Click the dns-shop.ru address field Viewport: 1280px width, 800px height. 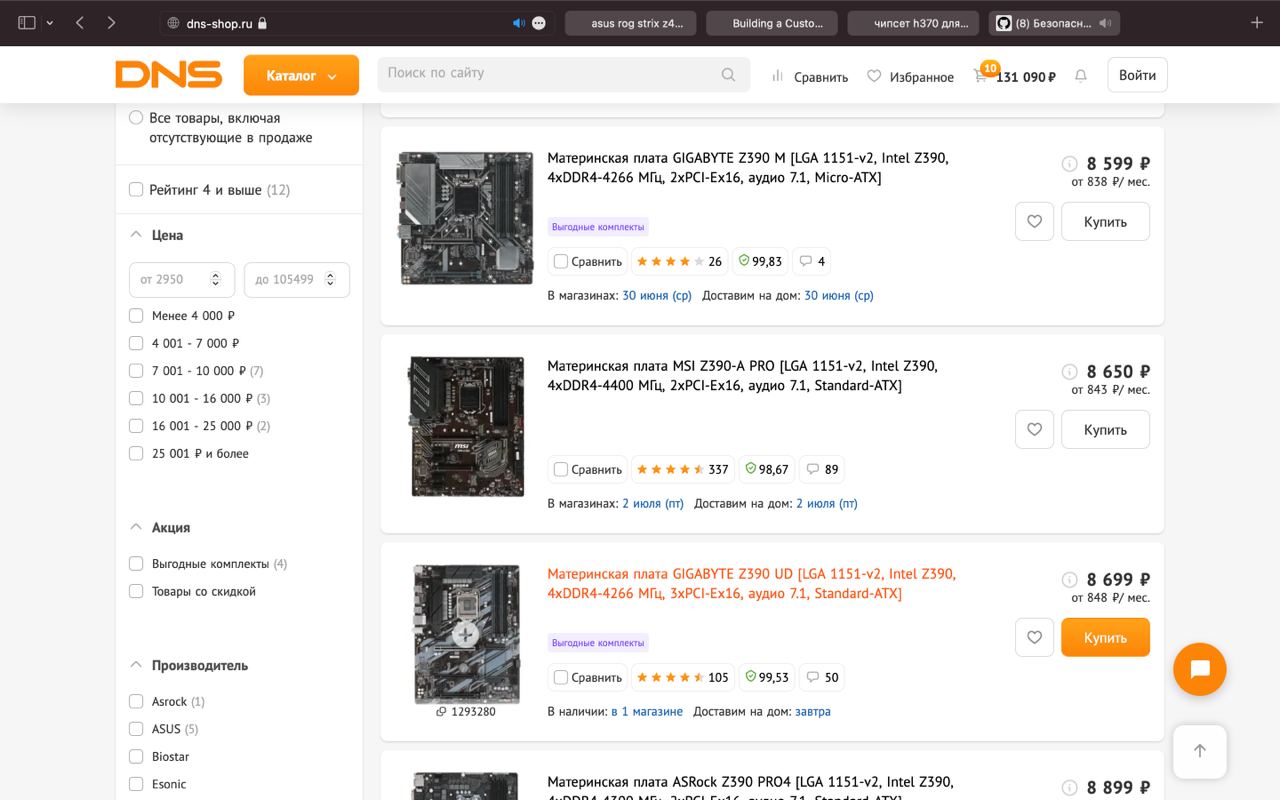coord(357,22)
